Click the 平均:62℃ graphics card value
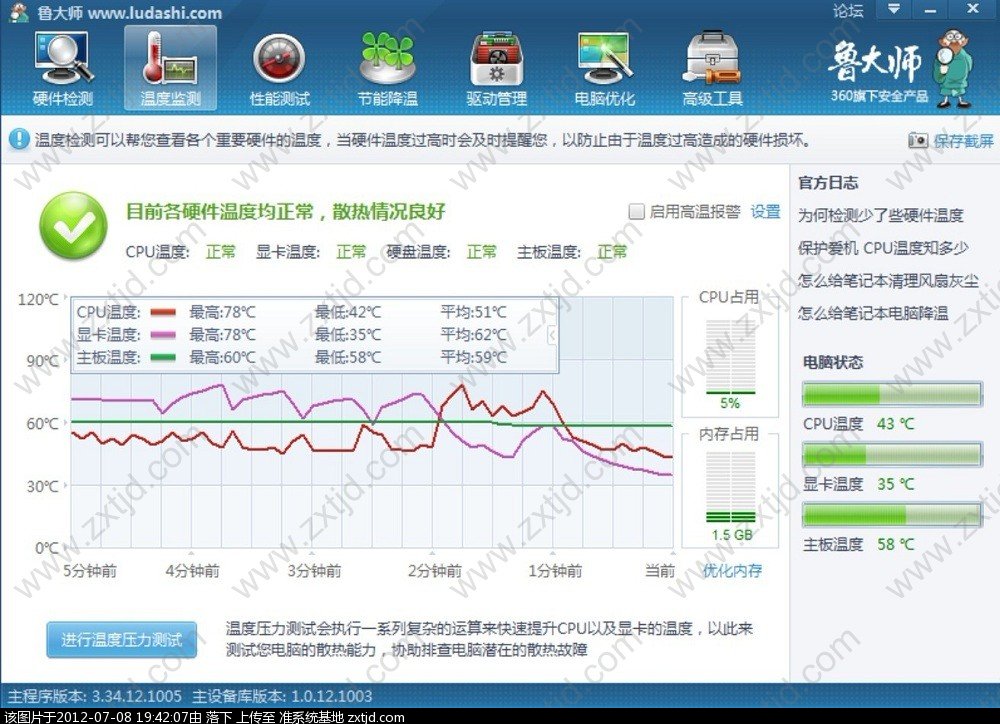Screen dimensions: 1000x724 click(473, 335)
